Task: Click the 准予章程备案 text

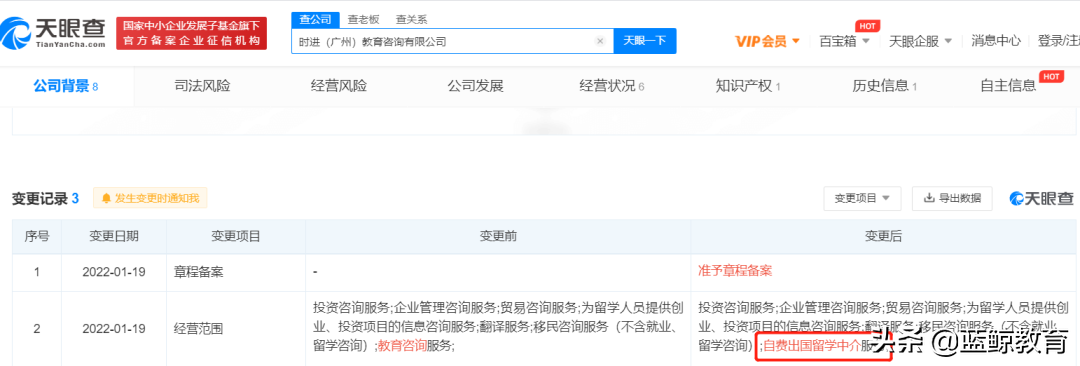Action: point(735,271)
